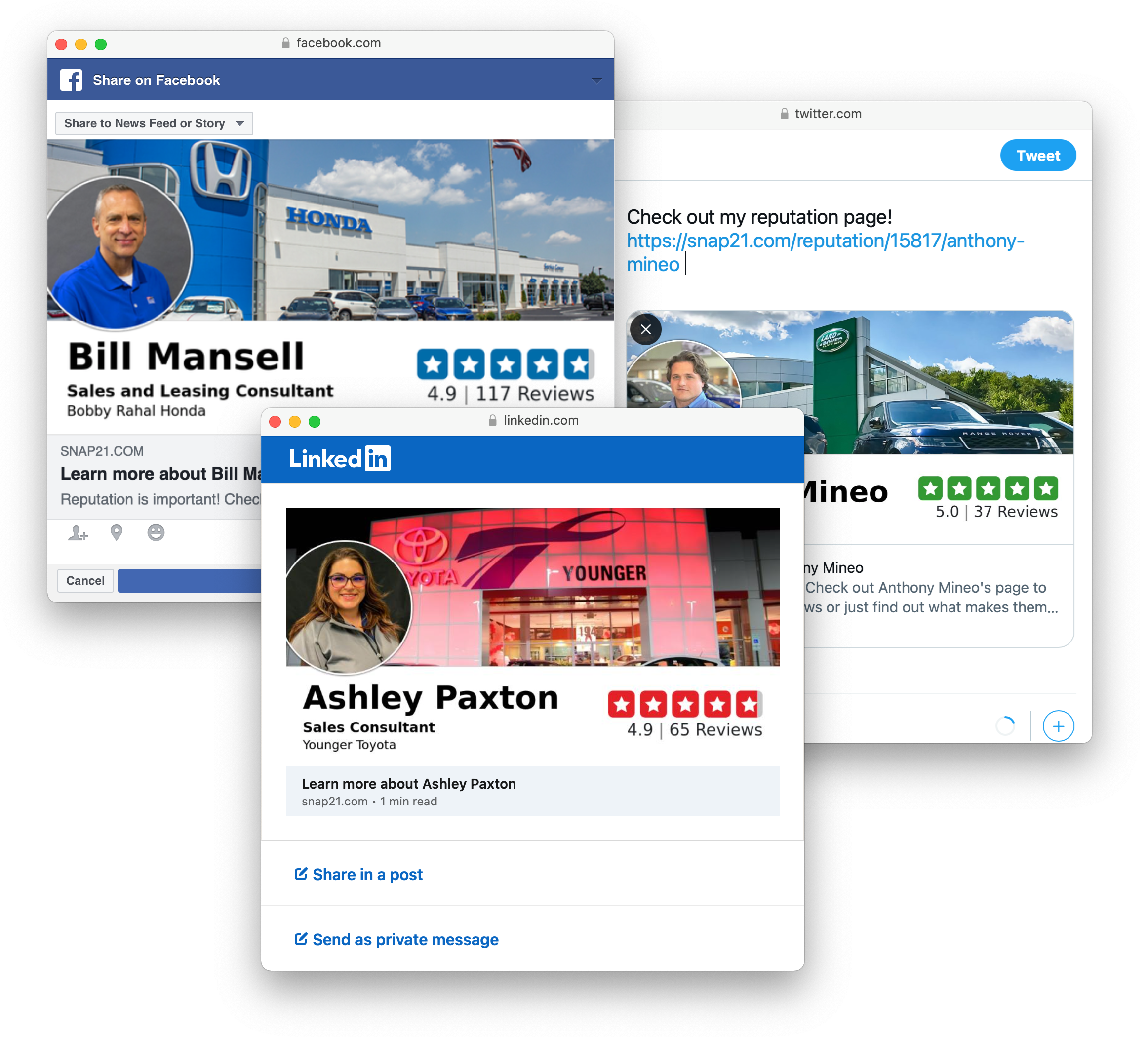Select Share in a post

click(x=359, y=875)
